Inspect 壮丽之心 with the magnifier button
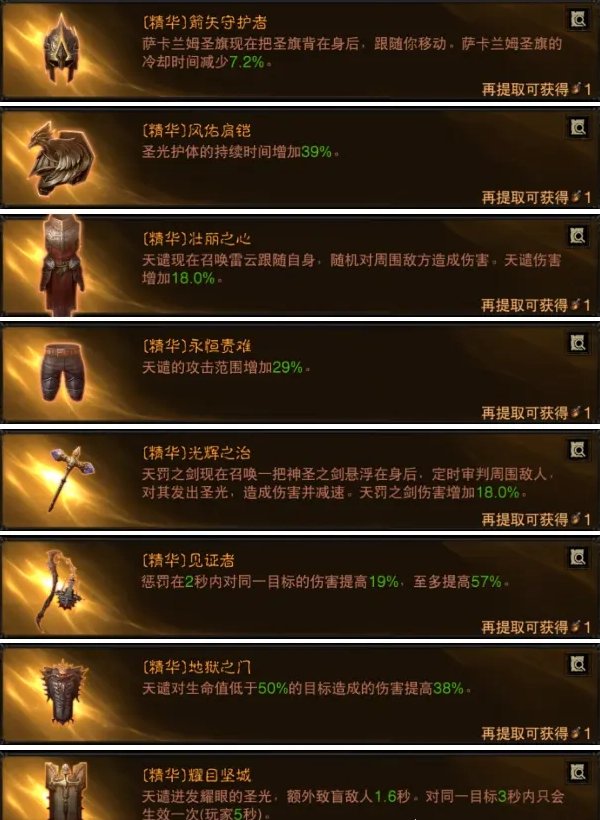600x820 pixels. click(579, 236)
